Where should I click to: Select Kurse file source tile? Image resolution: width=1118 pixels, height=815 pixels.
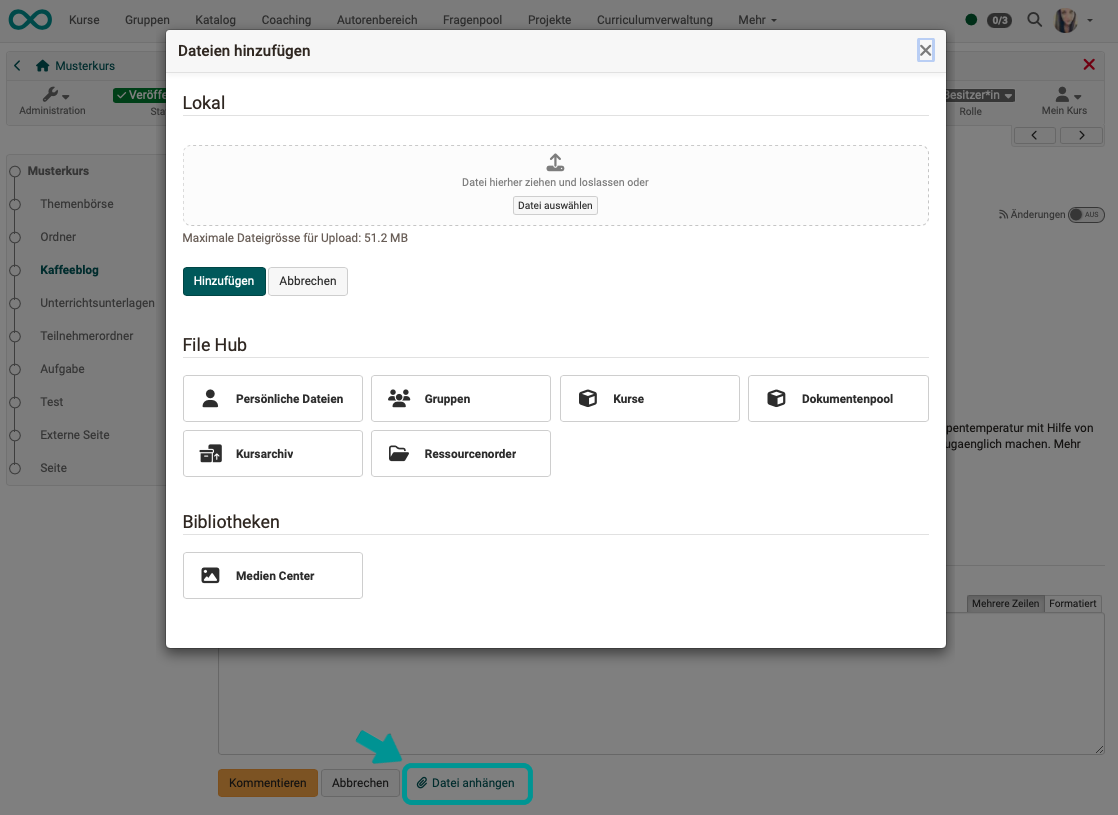[x=649, y=399]
